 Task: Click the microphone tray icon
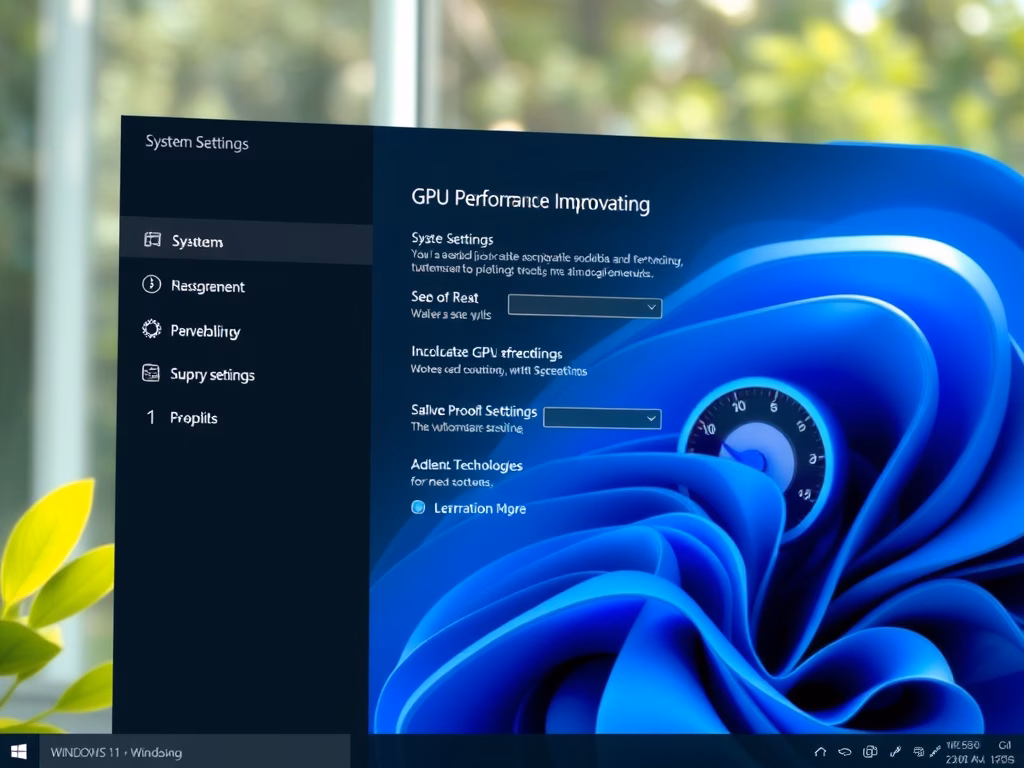895,752
